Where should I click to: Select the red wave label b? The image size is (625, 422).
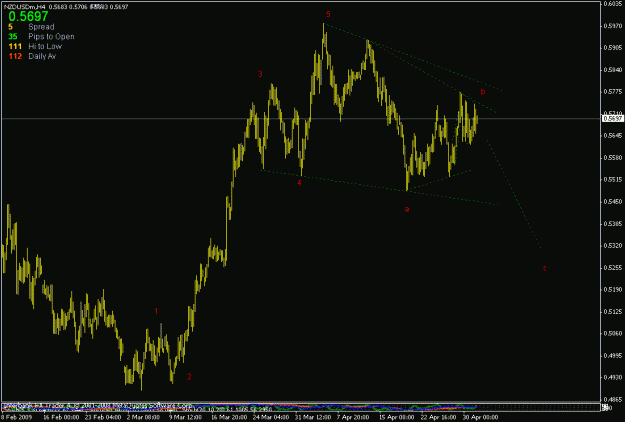tap(483, 92)
